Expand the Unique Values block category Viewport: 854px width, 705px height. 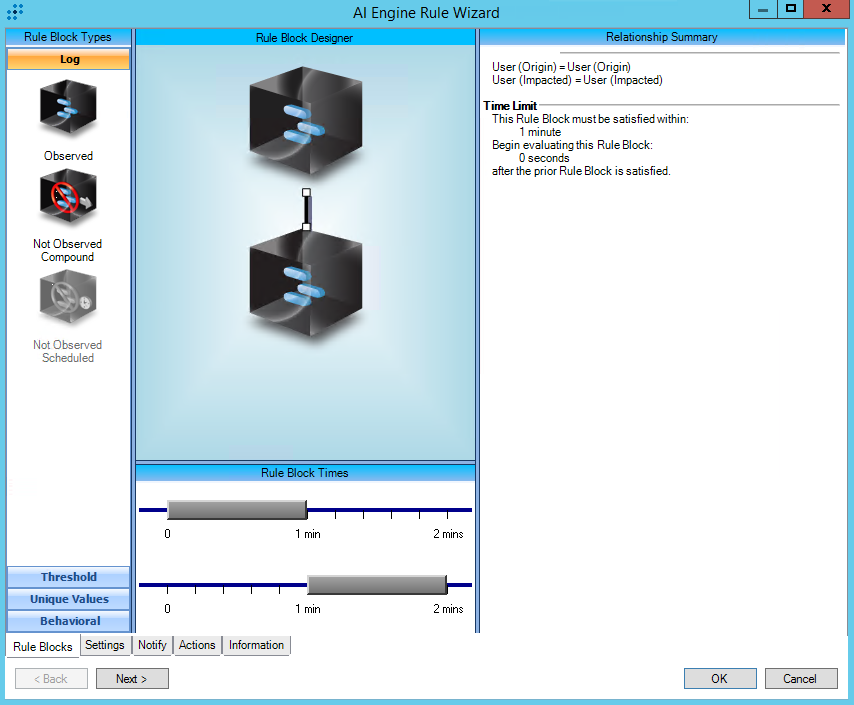69,599
